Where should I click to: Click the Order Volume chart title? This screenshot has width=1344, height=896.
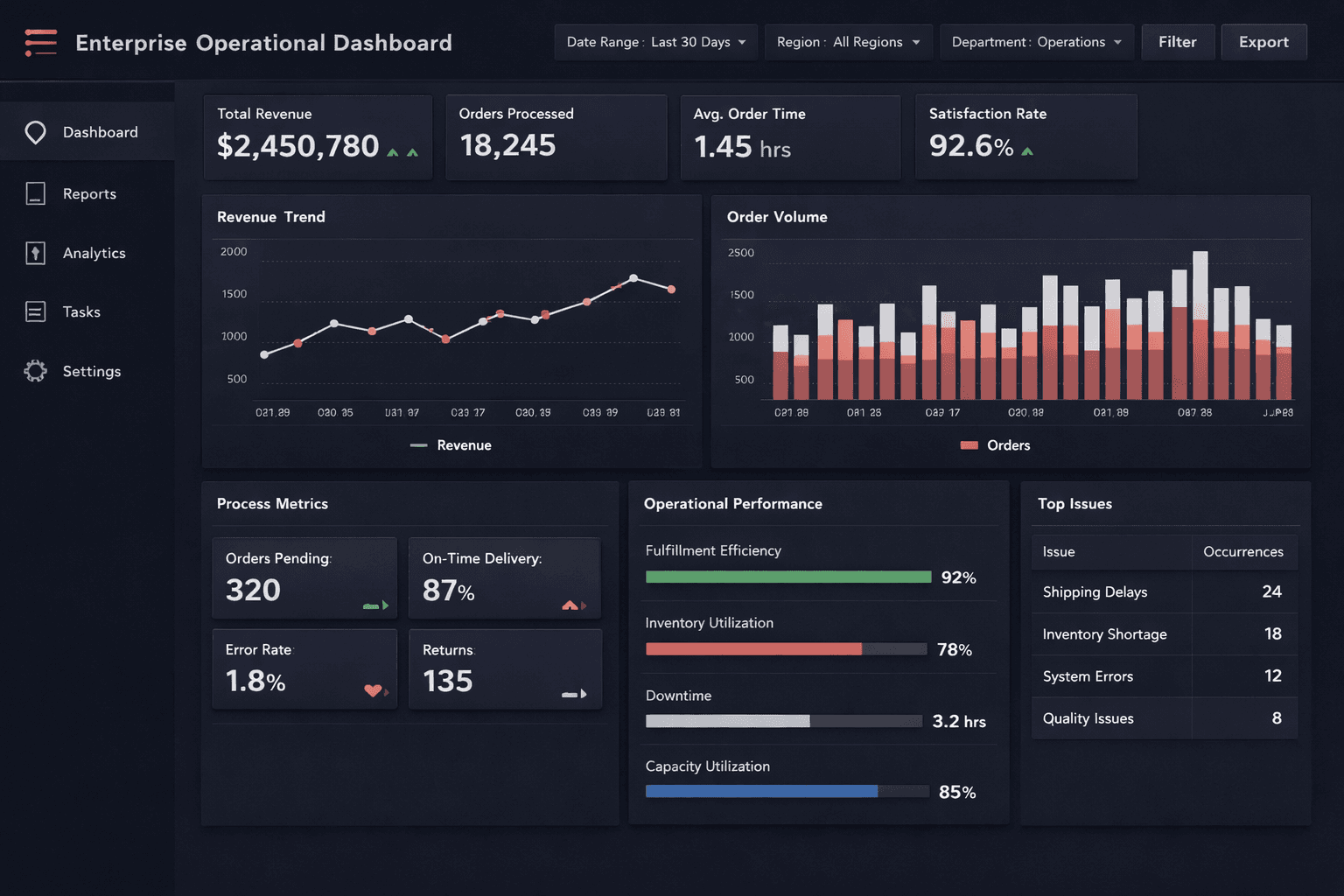[777, 217]
